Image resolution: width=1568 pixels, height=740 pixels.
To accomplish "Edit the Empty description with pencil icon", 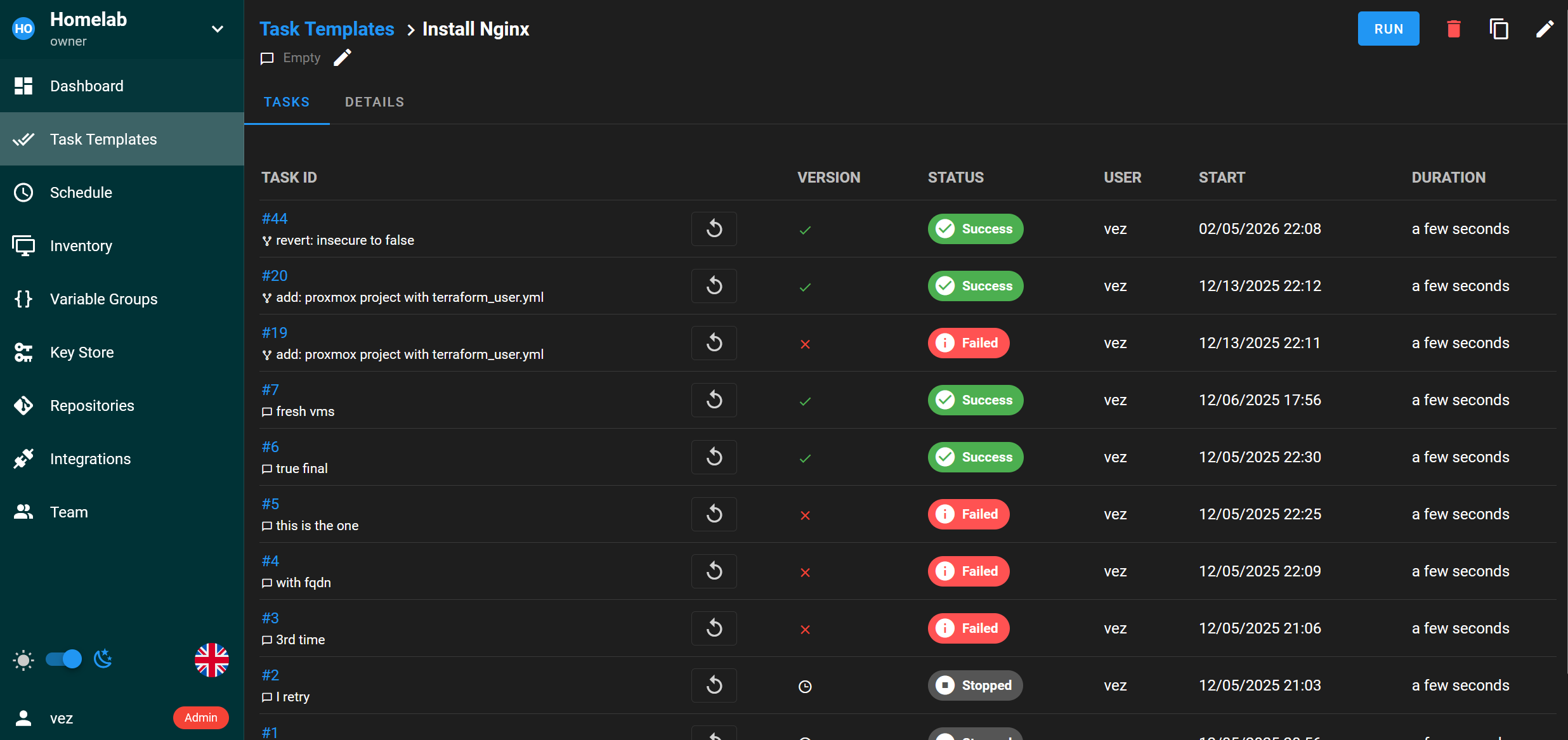I will (x=343, y=58).
